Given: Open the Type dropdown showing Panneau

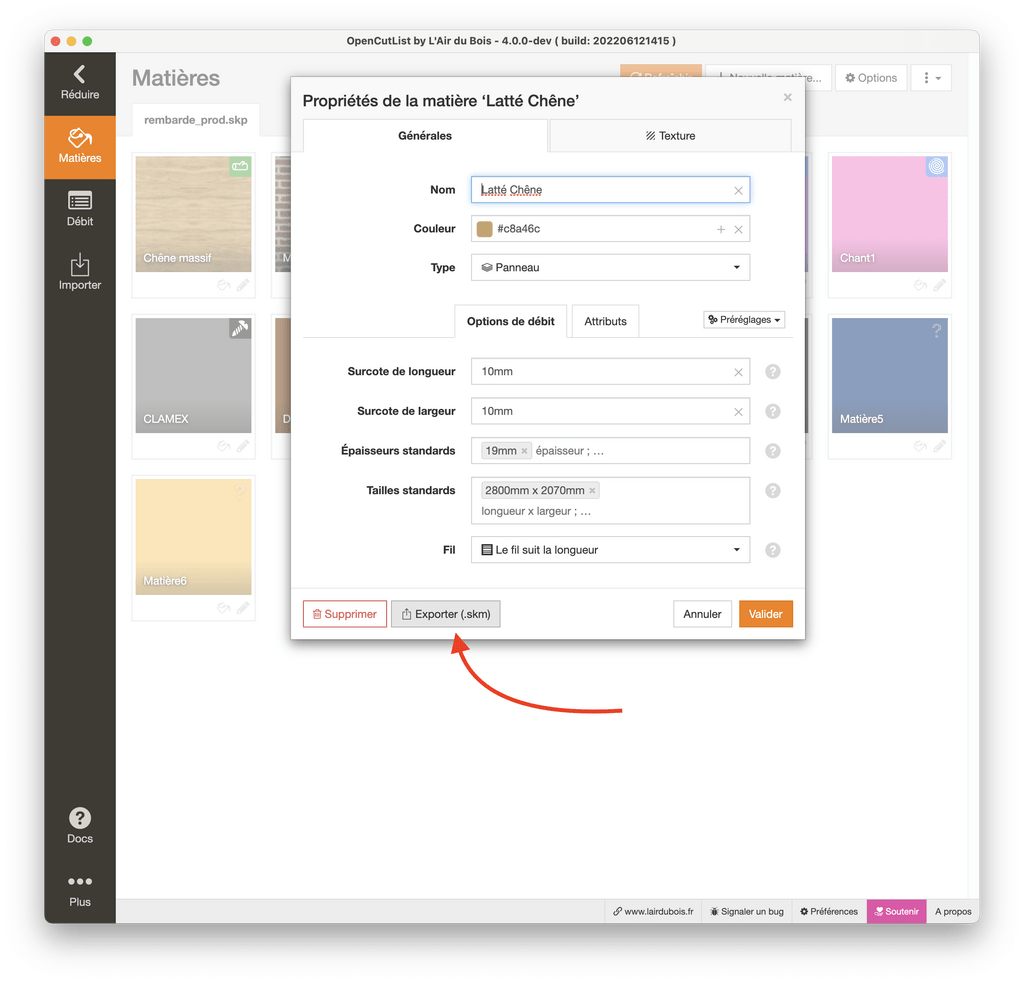Looking at the screenshot, I should tap(610, 268).
